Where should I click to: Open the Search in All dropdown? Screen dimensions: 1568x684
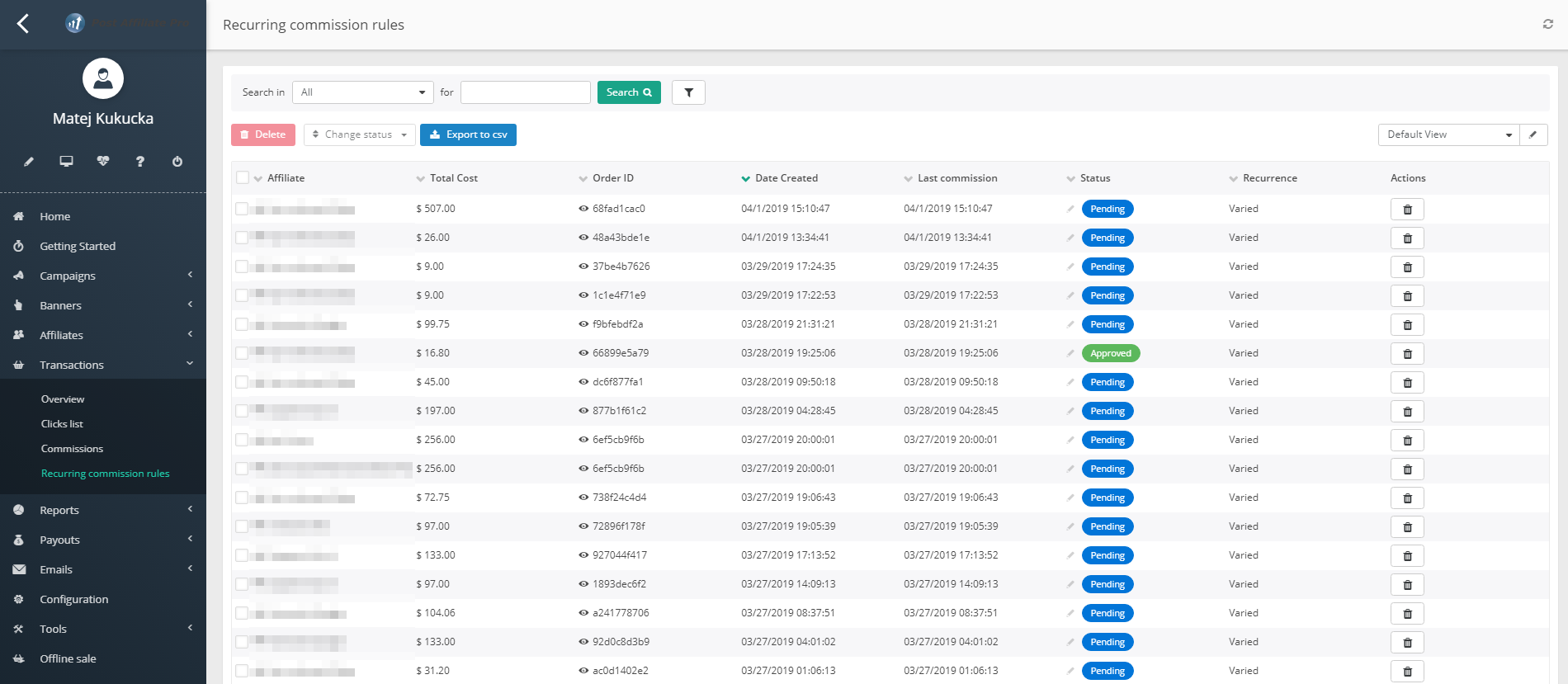pyautogui.click(x=362, y=92)
